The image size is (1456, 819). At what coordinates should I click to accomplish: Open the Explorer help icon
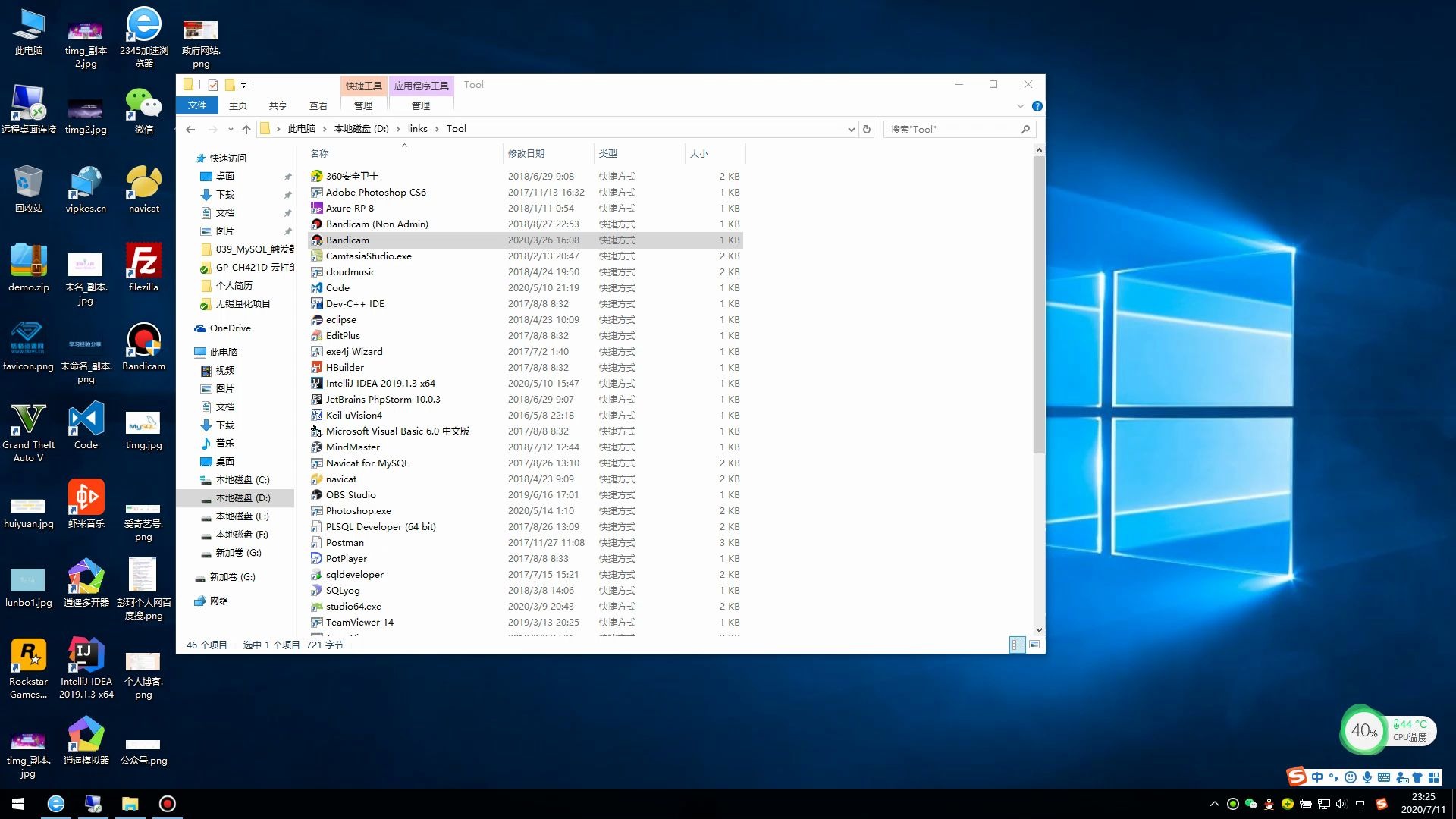[x=1037, y=106]
